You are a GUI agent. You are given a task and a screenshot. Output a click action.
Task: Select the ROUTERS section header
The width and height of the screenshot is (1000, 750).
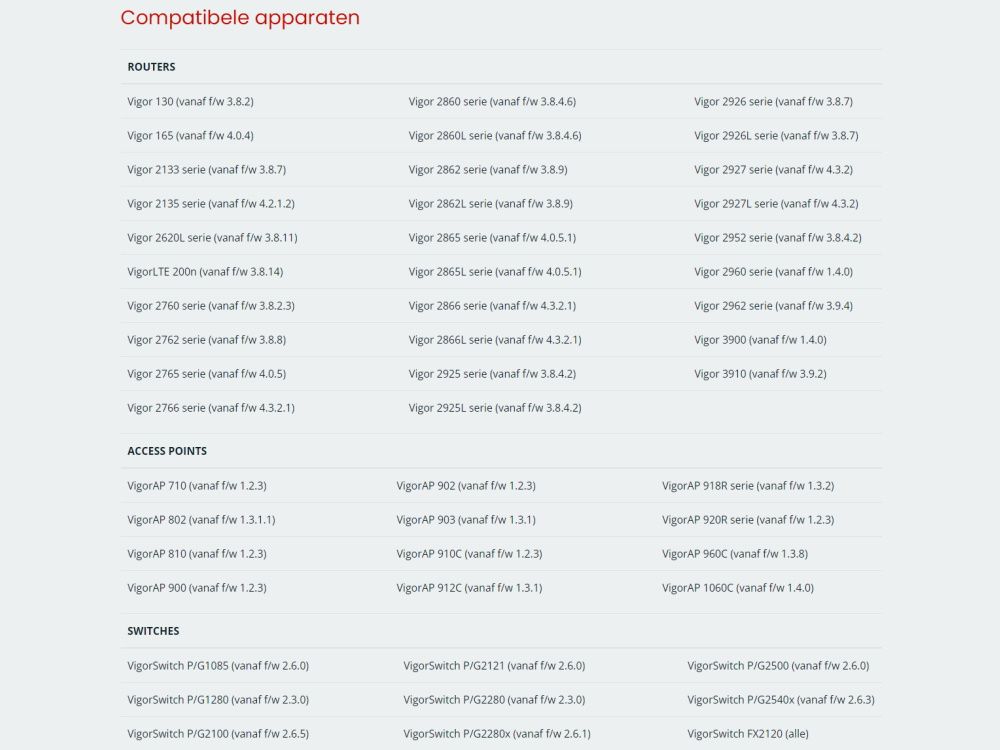[x=151, y=67]
